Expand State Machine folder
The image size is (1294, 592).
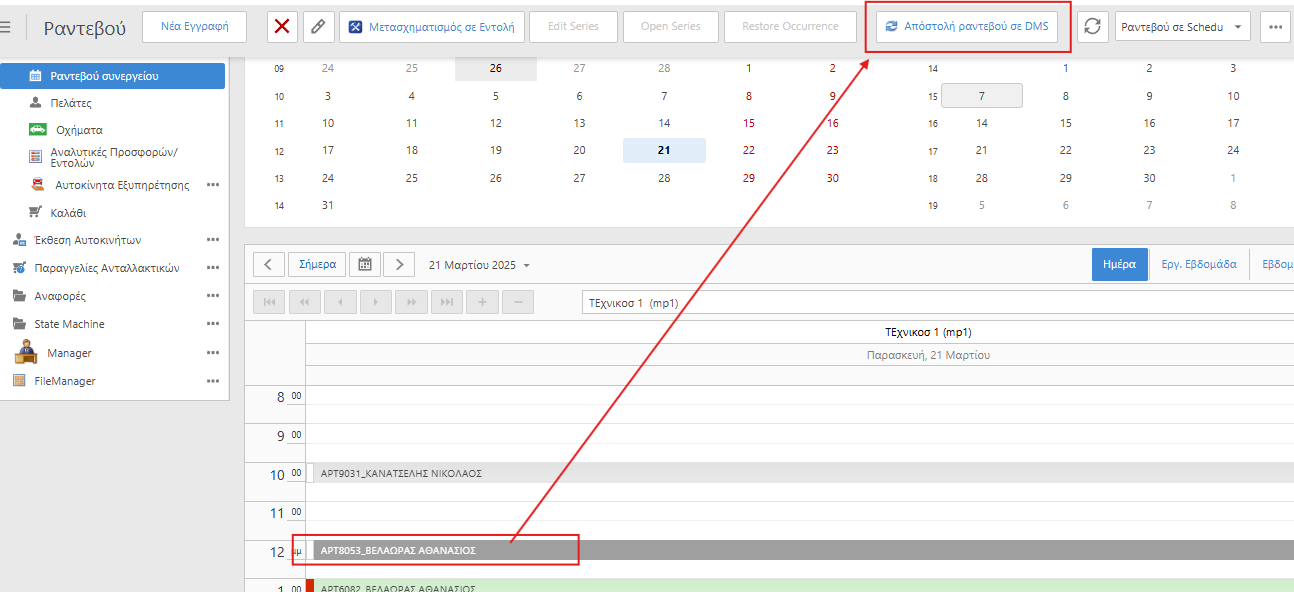click(69, 324)
